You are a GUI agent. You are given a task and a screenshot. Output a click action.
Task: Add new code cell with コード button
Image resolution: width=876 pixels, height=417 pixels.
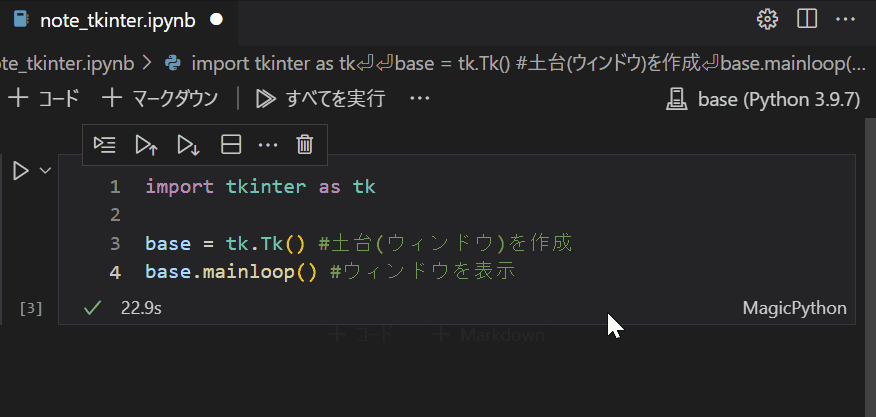tap(44, 98)
